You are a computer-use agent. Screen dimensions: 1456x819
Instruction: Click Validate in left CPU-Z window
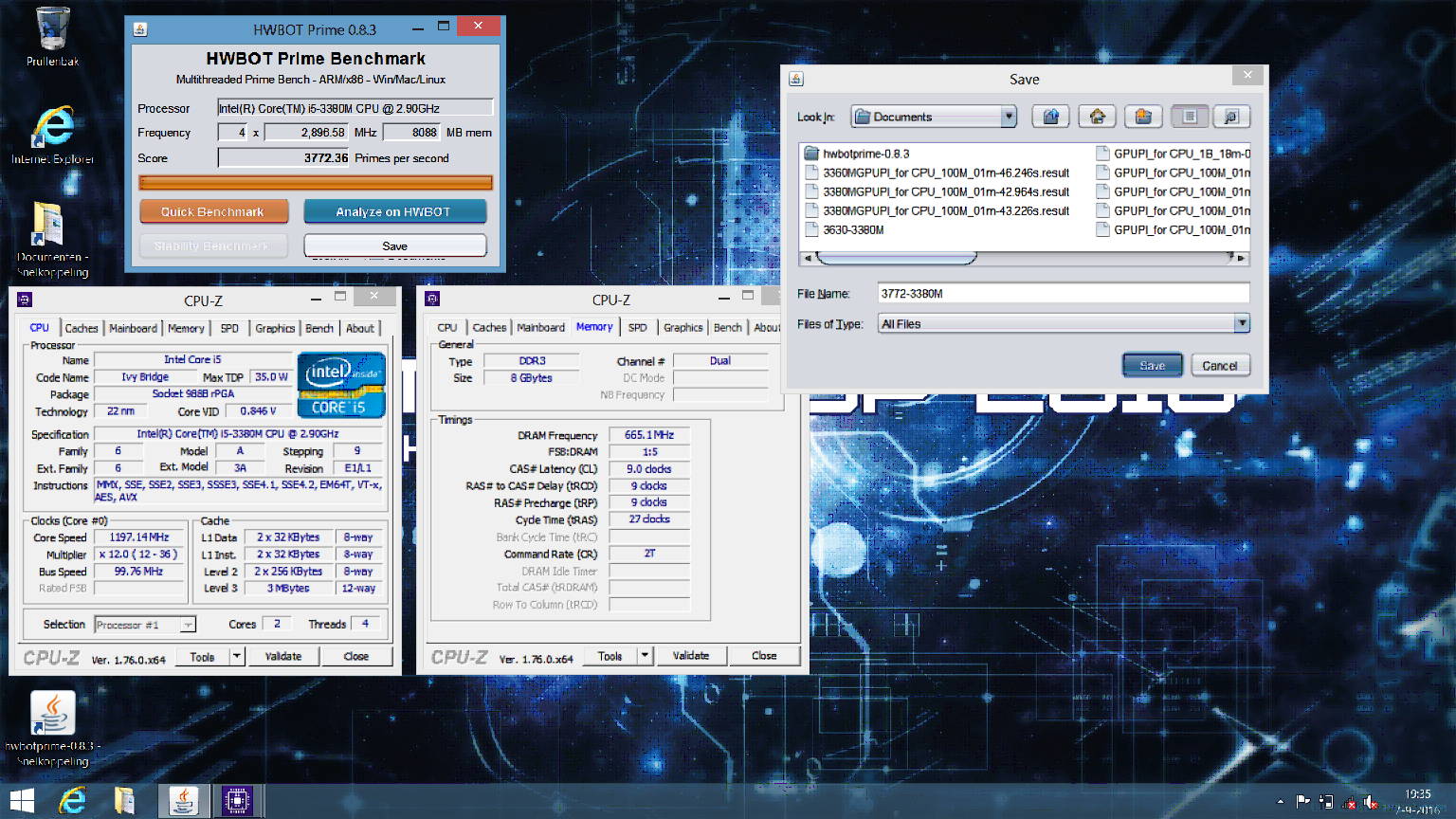click(x=283, y=656)
